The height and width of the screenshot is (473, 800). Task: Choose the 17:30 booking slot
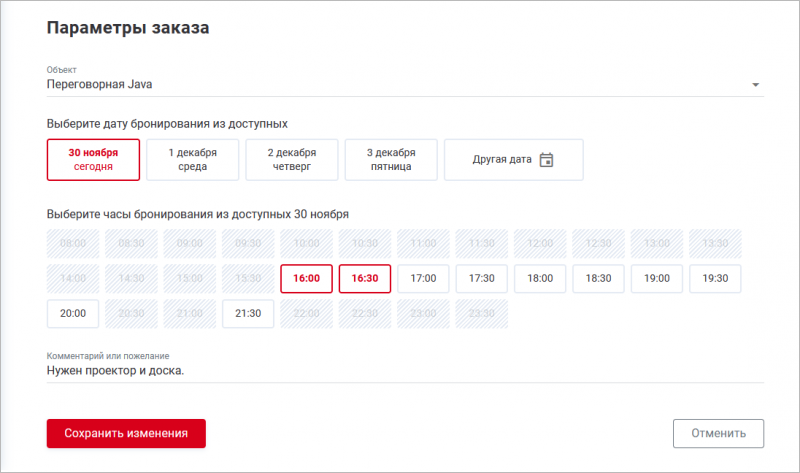[x=482, y=278]
